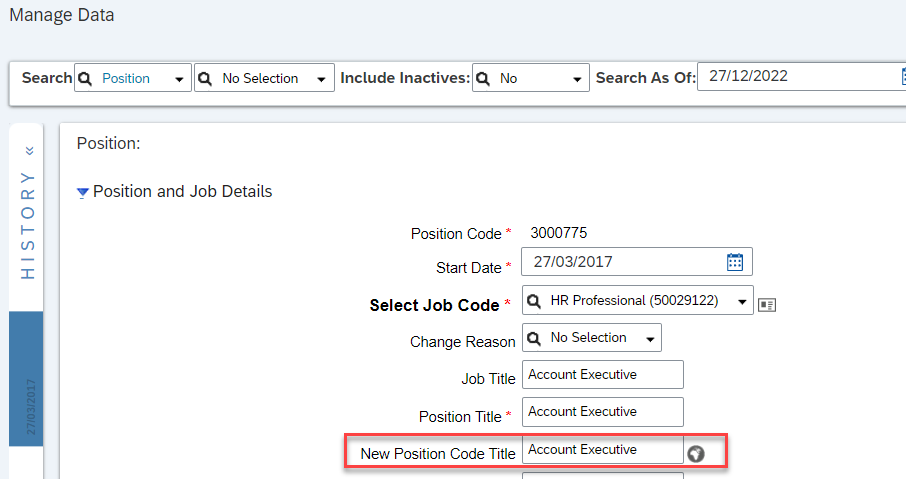Screen dimensions: 906x479
Task: Click the magnifier icon in Select Job Code field
Action: pos(534,301)
